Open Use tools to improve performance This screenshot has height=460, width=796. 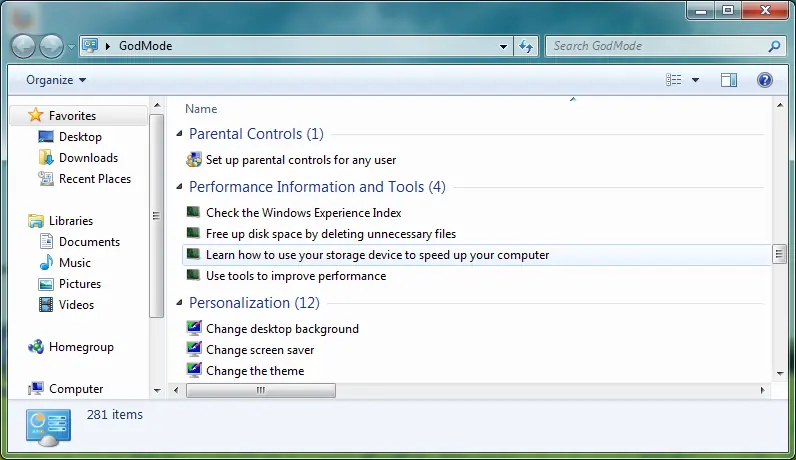point(296,276)
